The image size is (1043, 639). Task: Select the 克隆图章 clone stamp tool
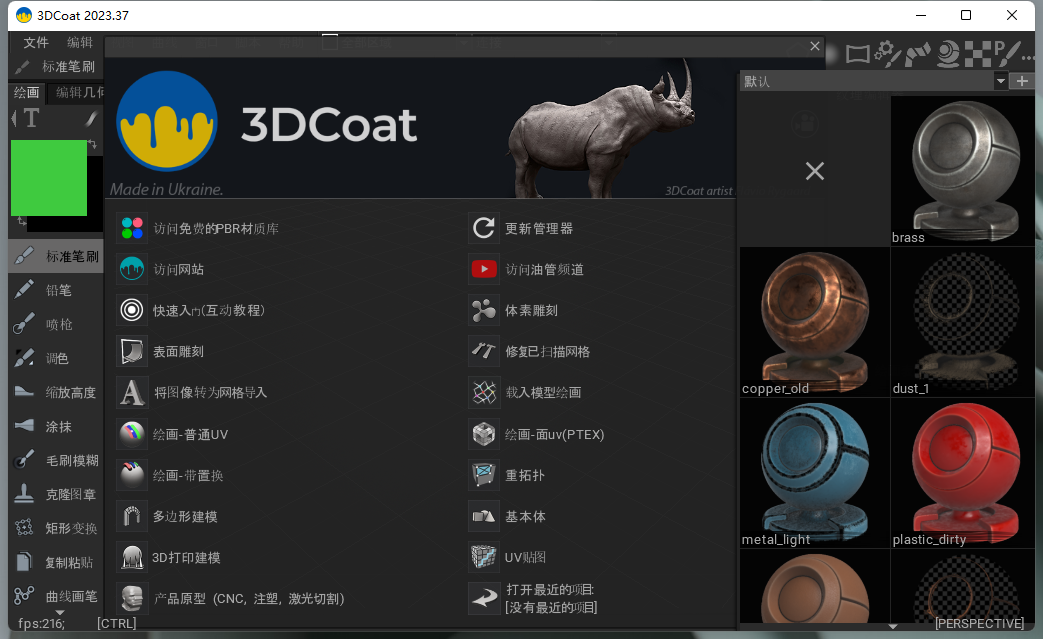tap(56, 494)
